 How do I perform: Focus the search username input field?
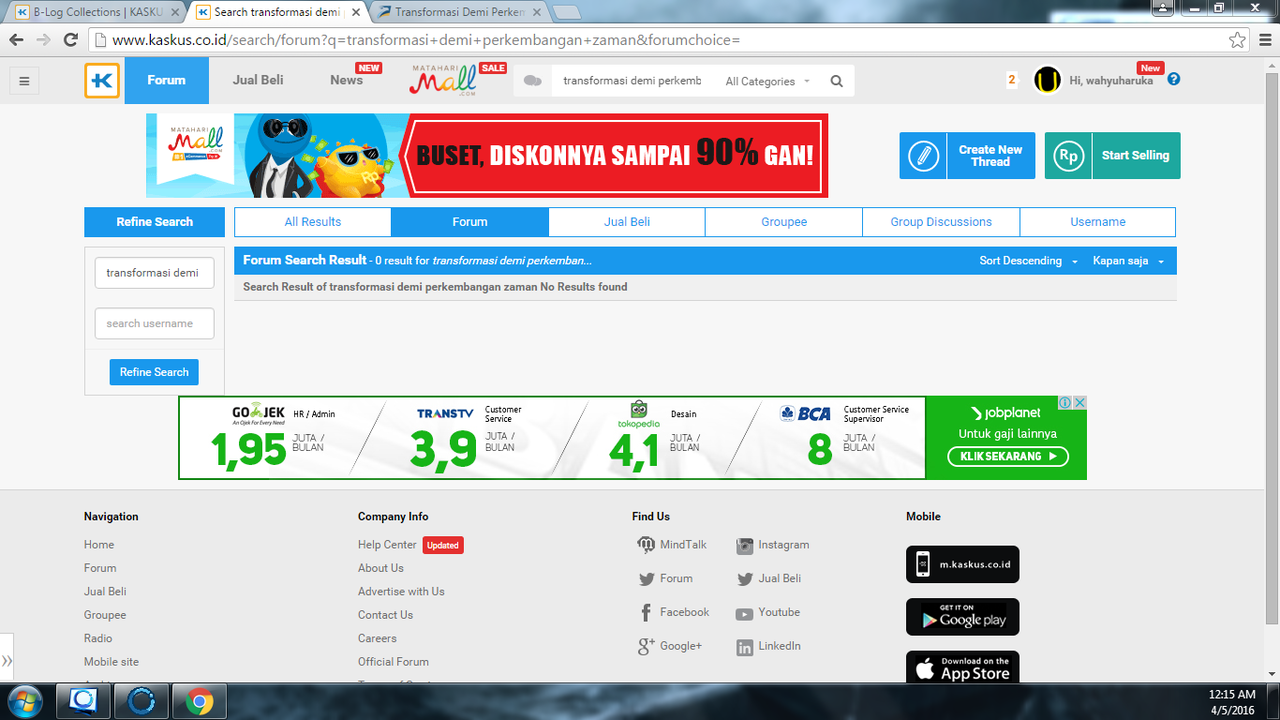(x=154, y=324)
